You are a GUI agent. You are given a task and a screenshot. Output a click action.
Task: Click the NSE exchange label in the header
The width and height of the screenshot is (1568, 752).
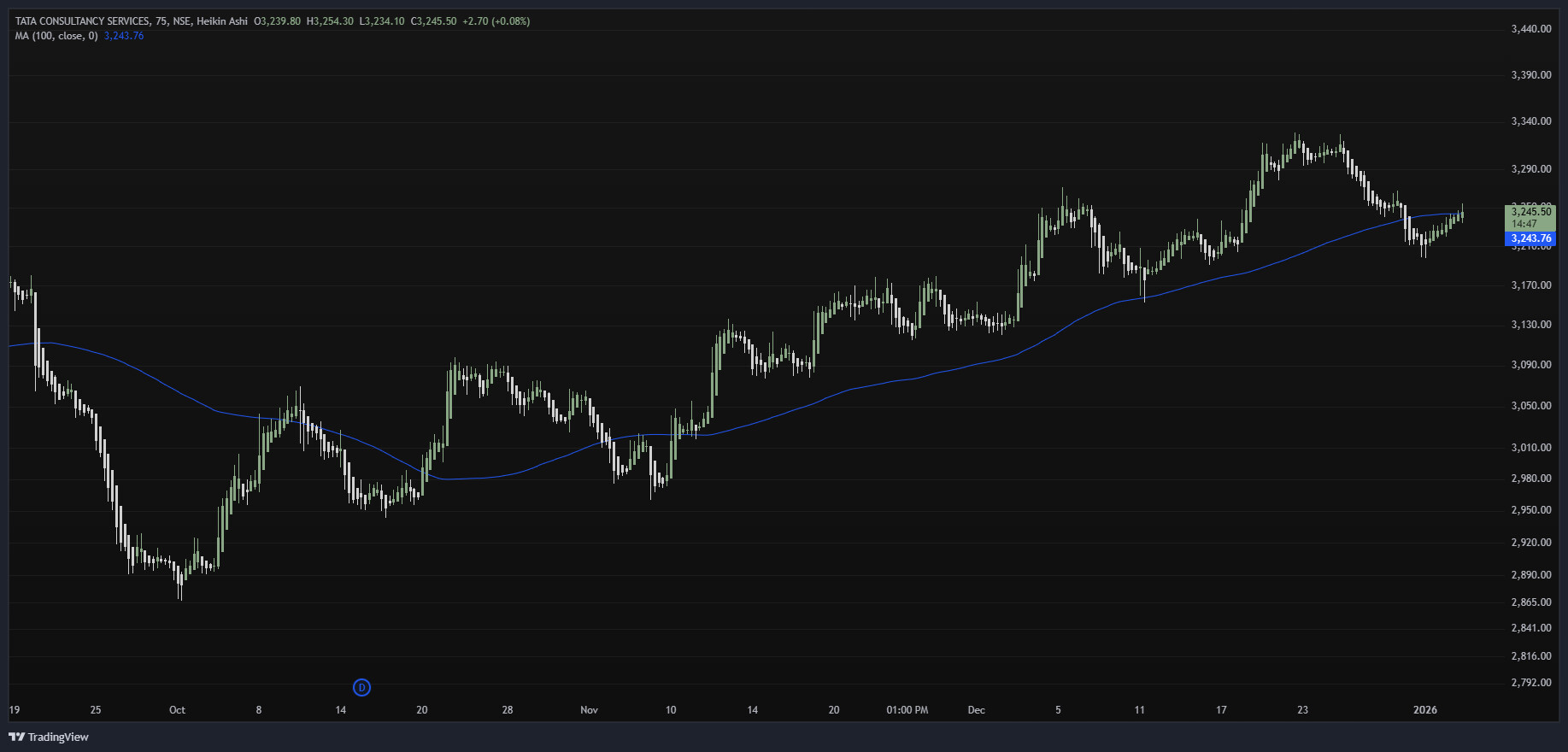pos(182,21)
